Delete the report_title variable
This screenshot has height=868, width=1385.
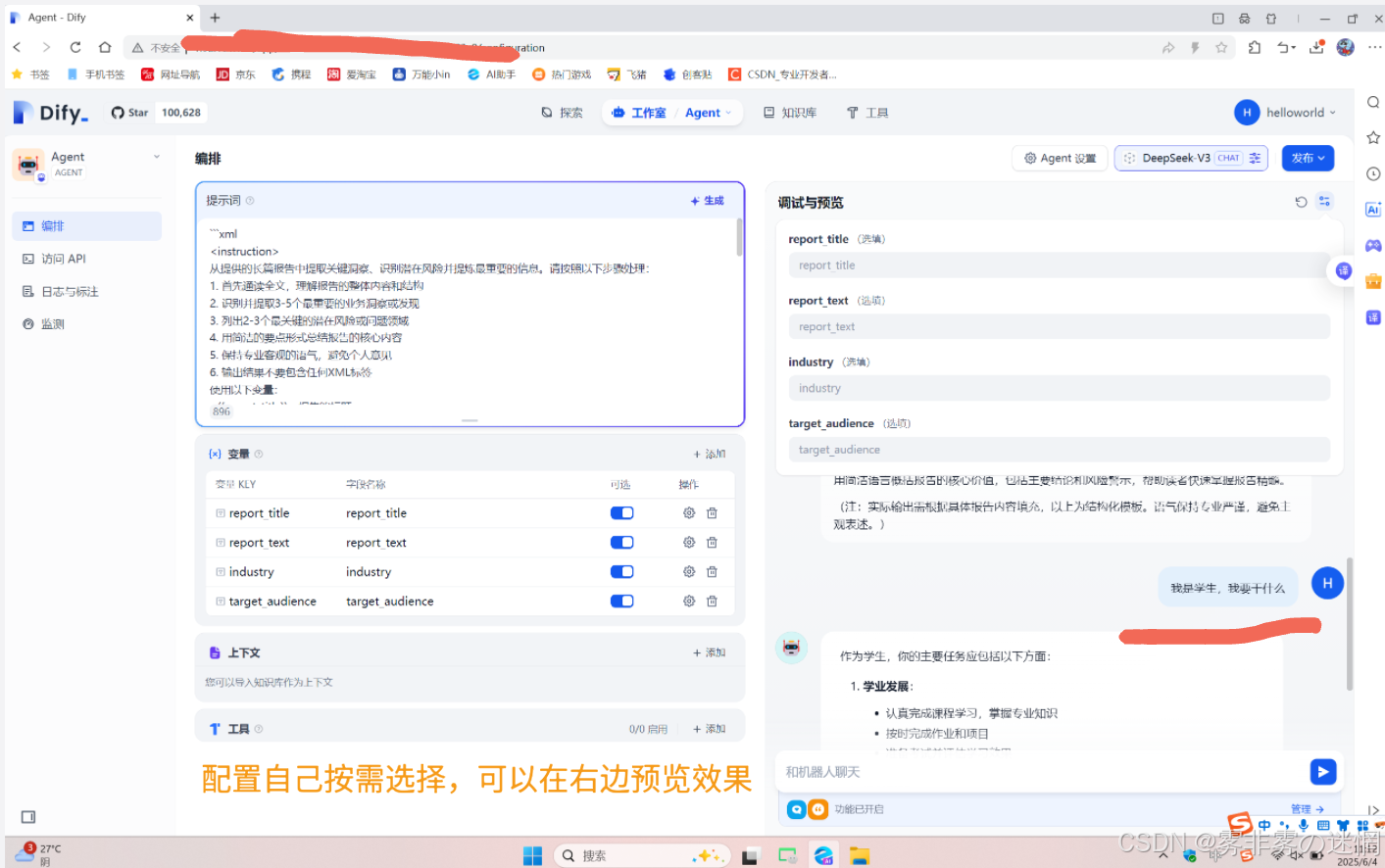(713, 513)
